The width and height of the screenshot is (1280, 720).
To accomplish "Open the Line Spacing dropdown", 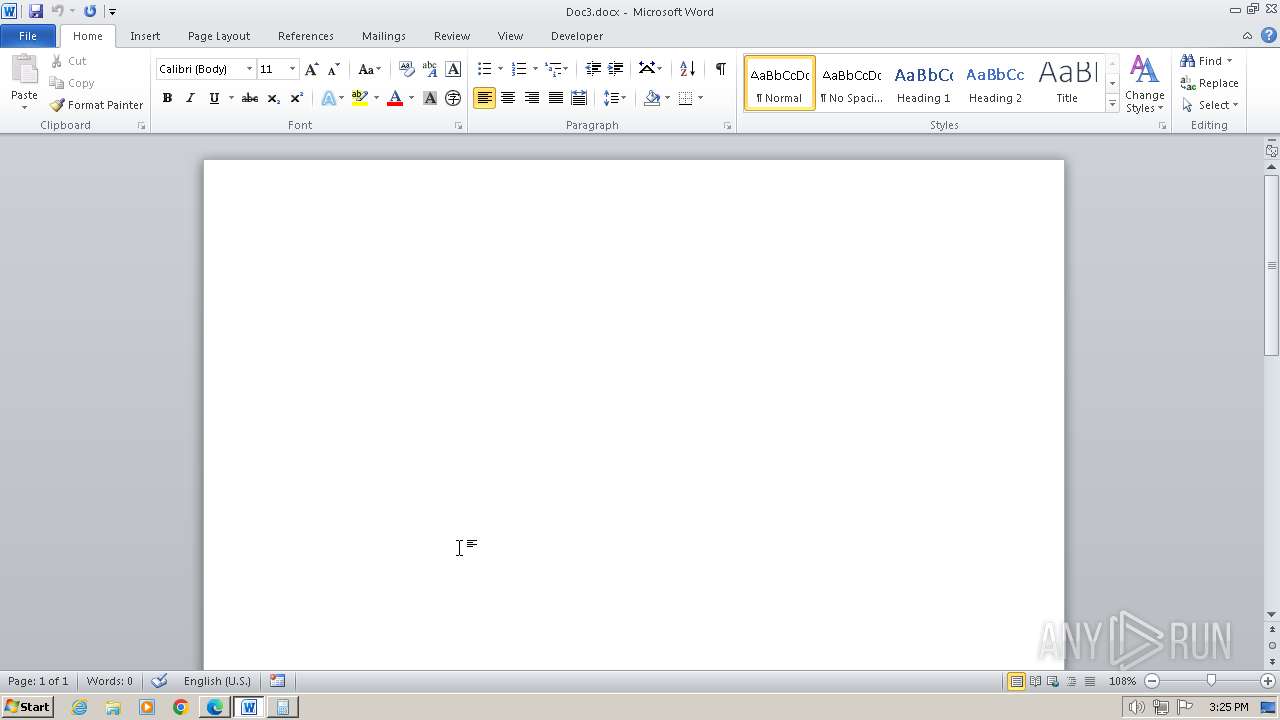I will pyautogui.click(x=614, y=98).
